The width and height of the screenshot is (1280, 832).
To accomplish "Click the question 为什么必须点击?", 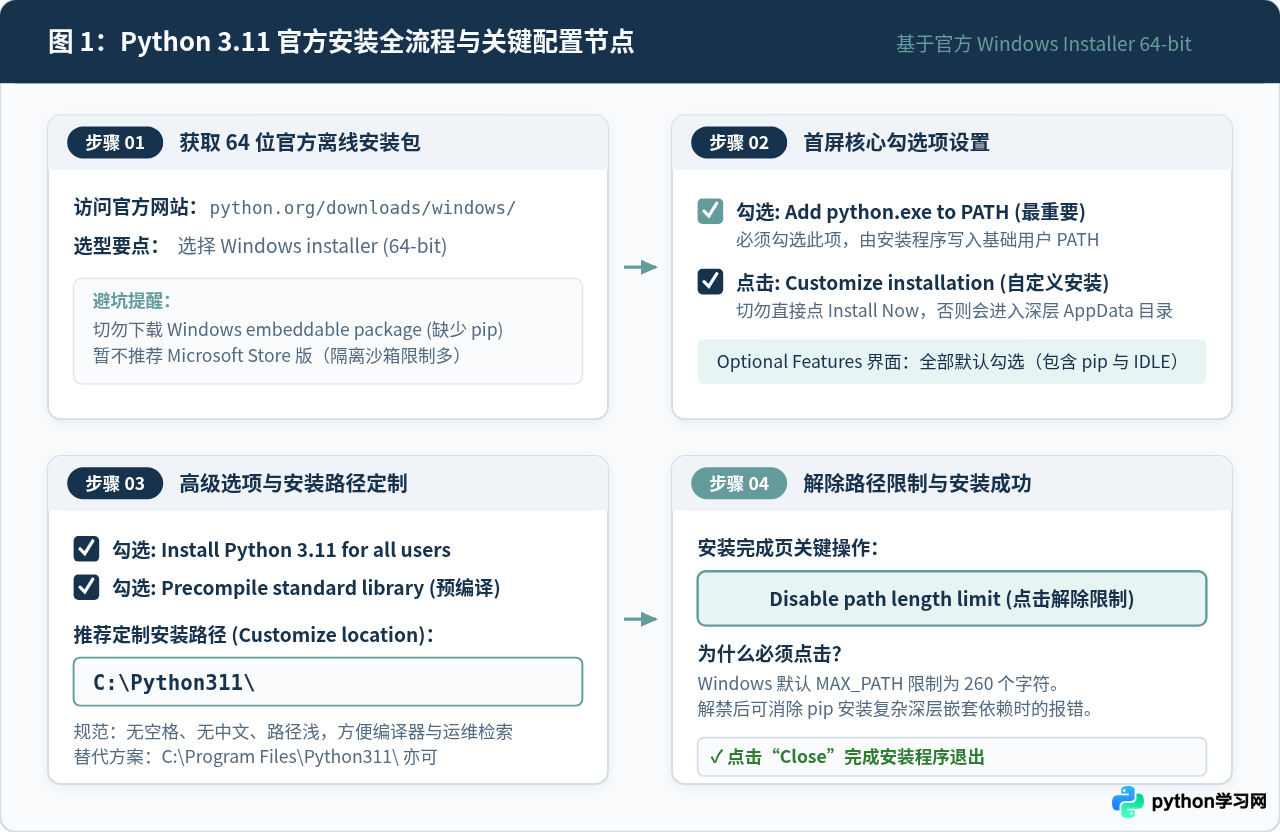I will click(x=770, y=654).
